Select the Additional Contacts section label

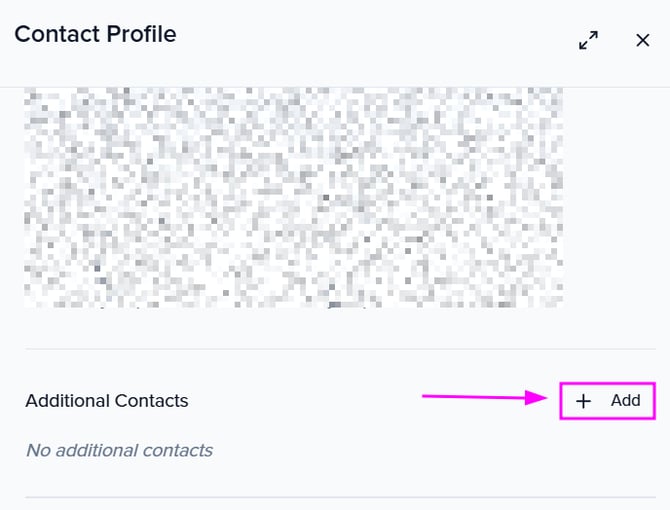pyautogui.click(x=107, y=401)
